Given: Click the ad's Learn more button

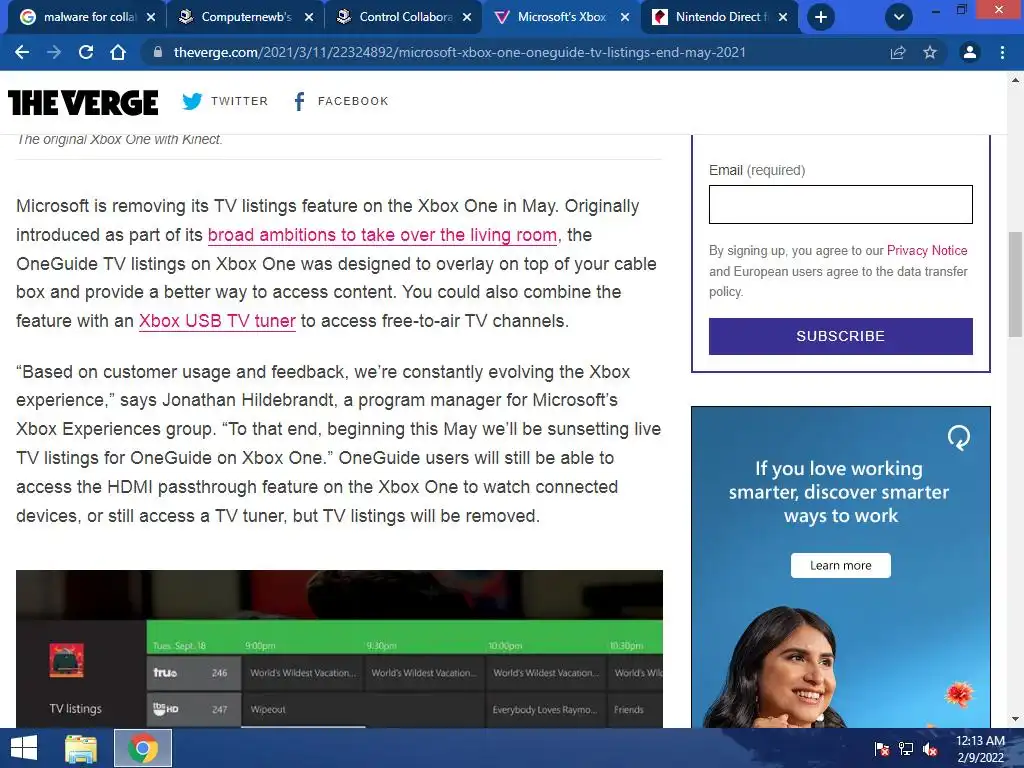Looking at the screenshot, I should 840,566.
